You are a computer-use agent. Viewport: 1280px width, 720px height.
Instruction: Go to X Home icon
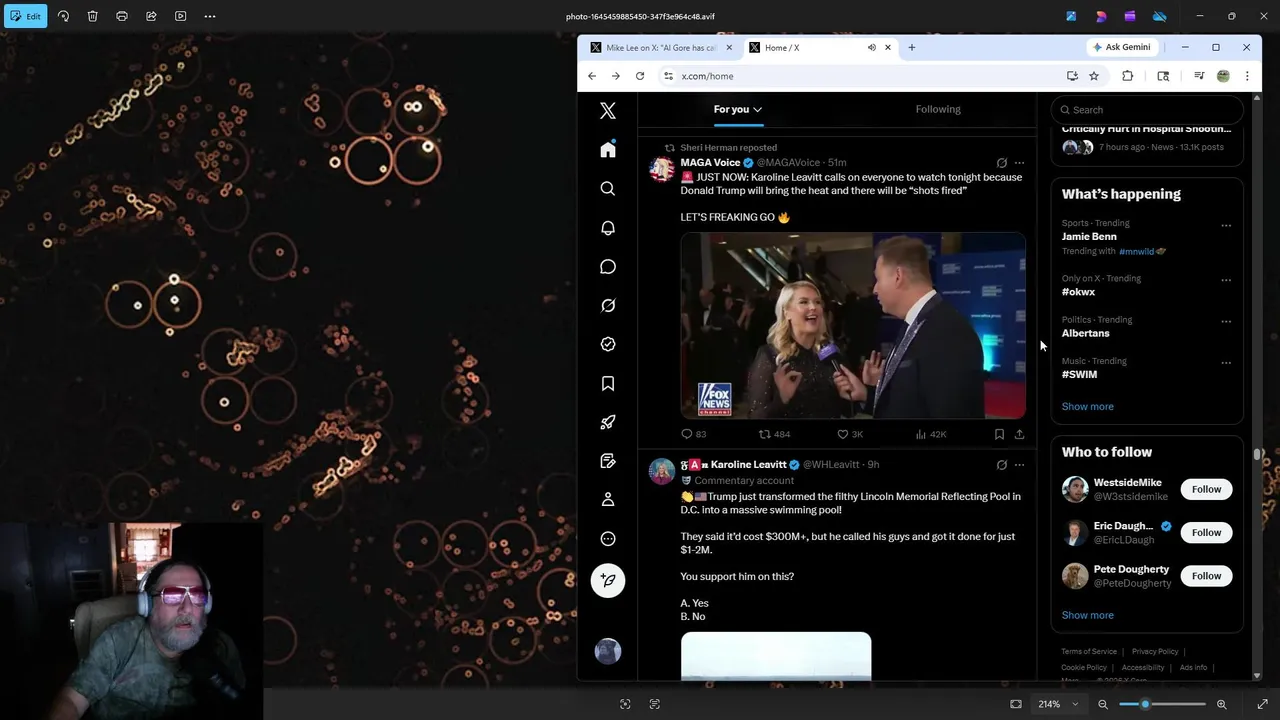tap(608, 150)
